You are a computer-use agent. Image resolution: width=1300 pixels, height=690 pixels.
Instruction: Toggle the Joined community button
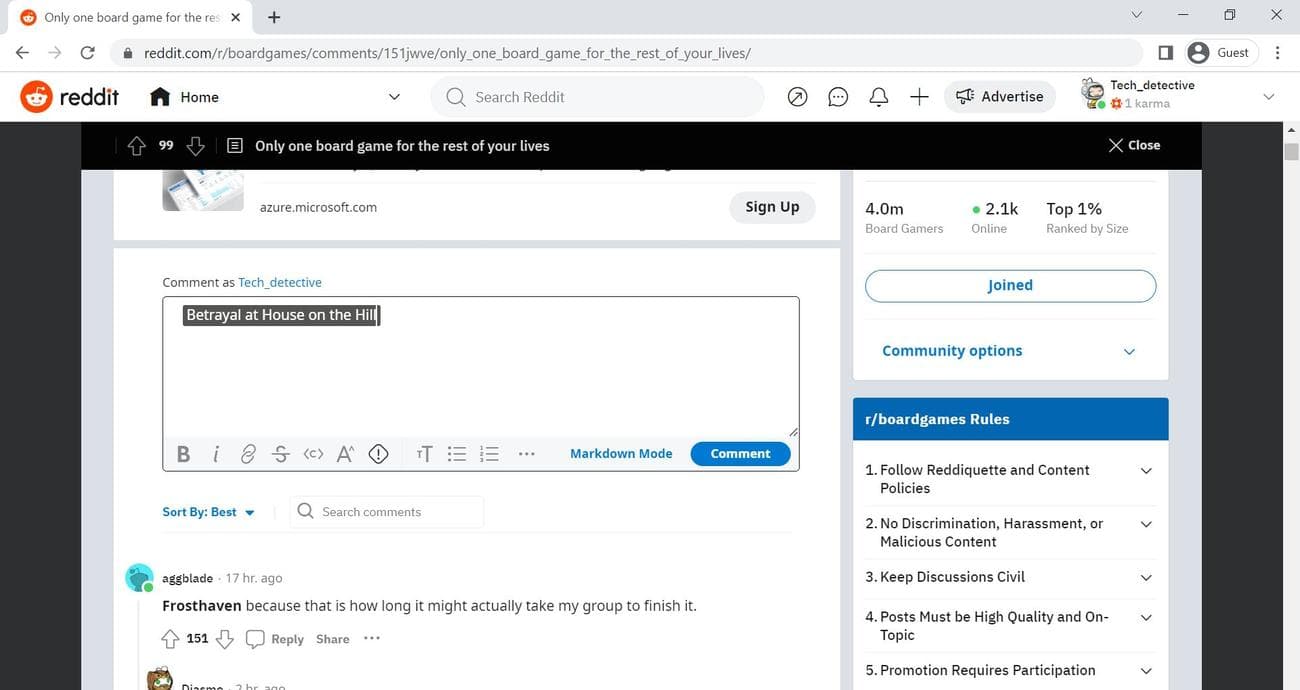1010,285
